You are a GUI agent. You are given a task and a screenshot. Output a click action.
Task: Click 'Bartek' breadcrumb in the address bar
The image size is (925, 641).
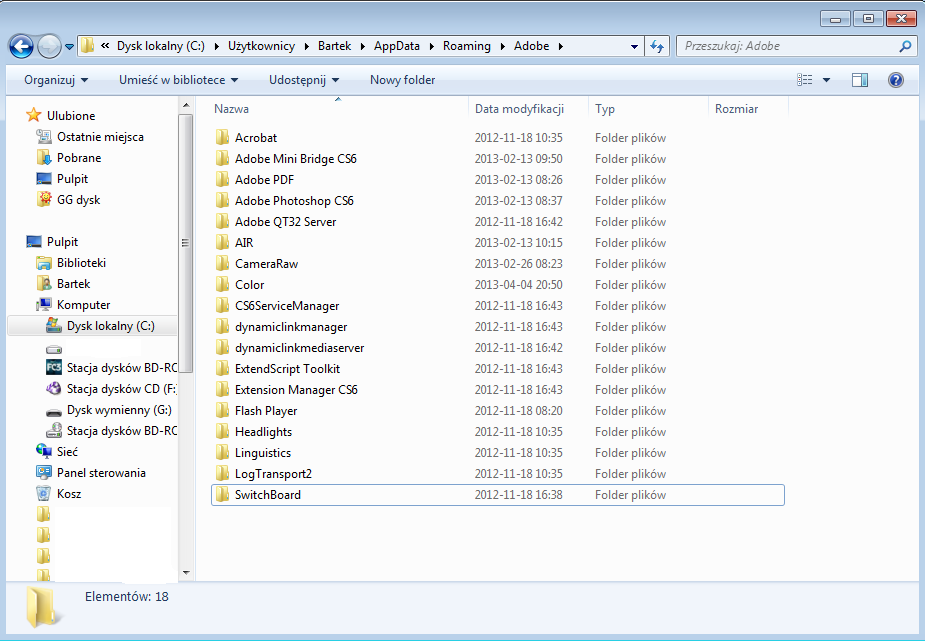(x=334, y=46)
